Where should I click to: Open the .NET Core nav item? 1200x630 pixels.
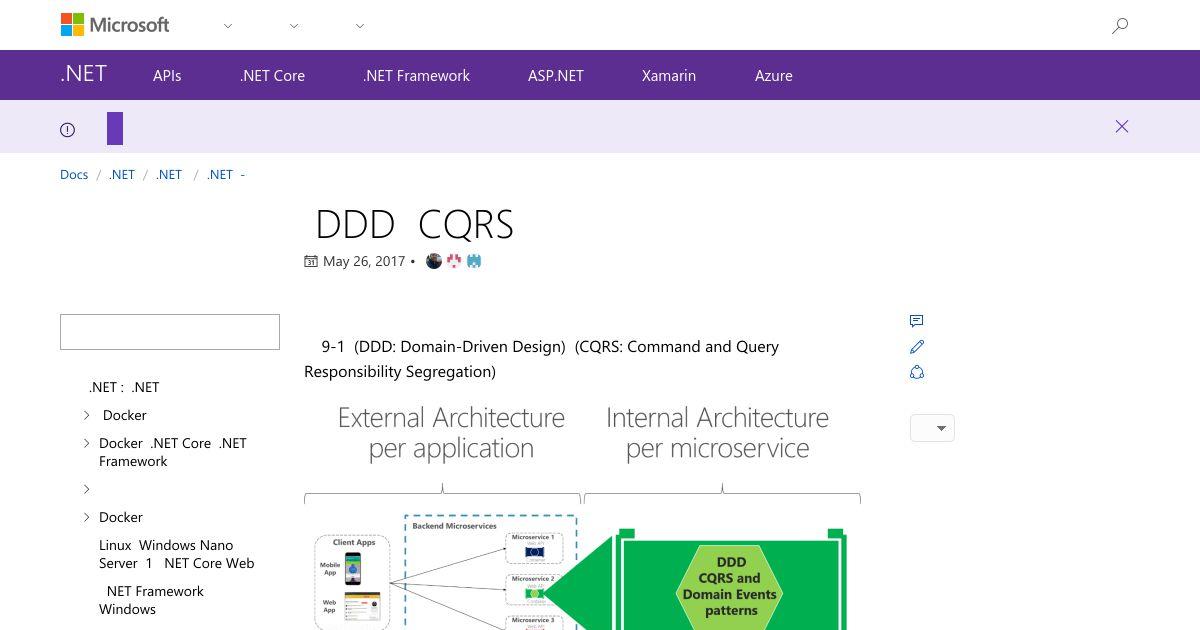tap(272, 75)
